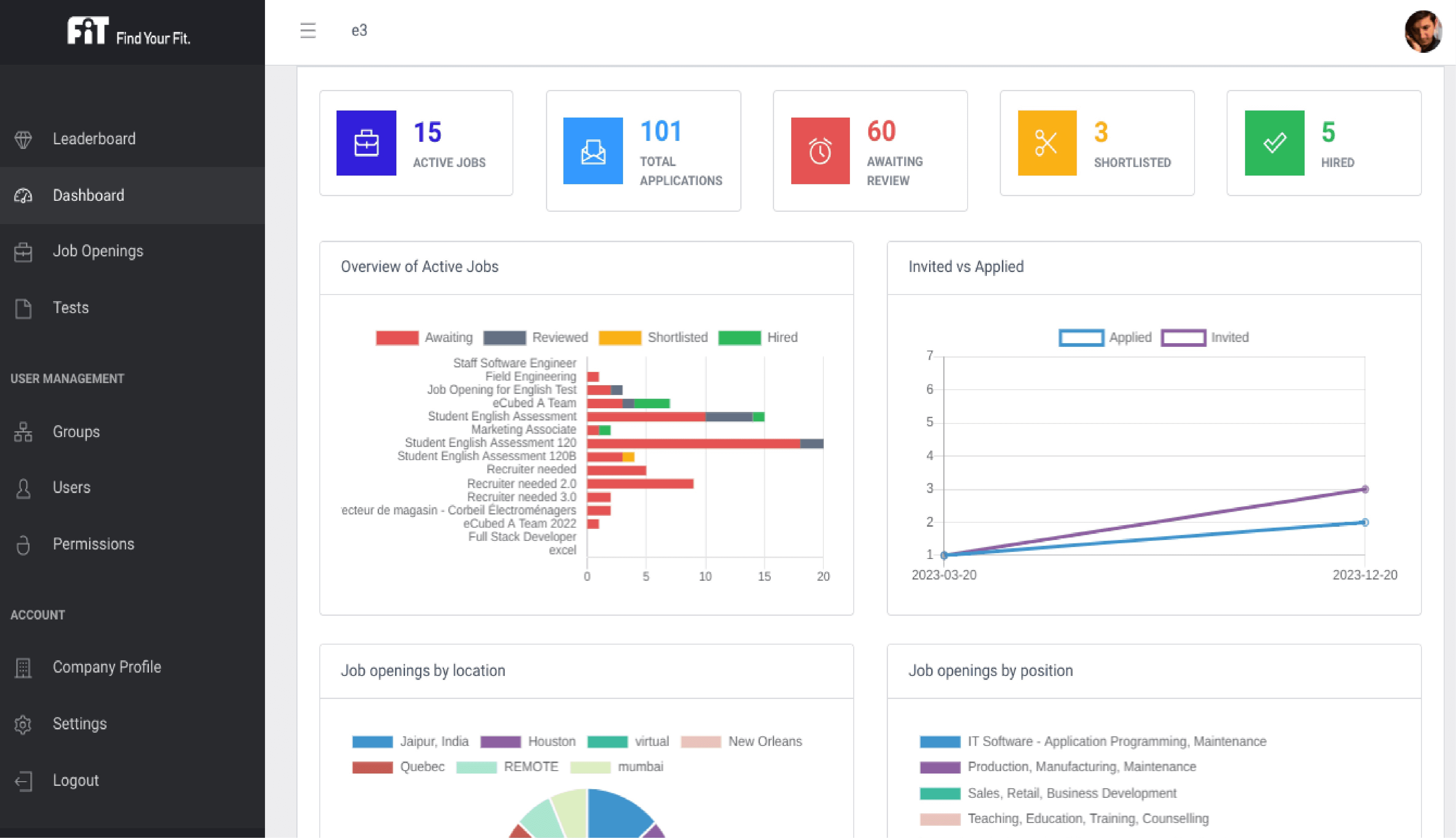The image size is (1456, 838).
Task: Click the Dashboard gauge icon
Action: click(x=23, y=196)
